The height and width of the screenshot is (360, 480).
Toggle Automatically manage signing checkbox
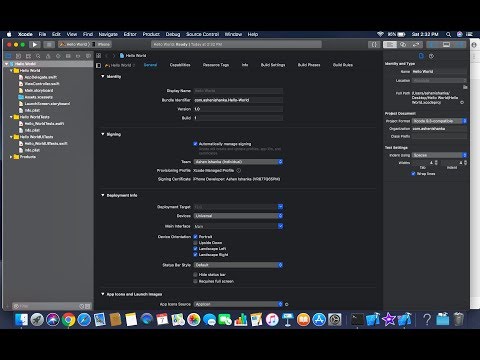pos(195,144)
